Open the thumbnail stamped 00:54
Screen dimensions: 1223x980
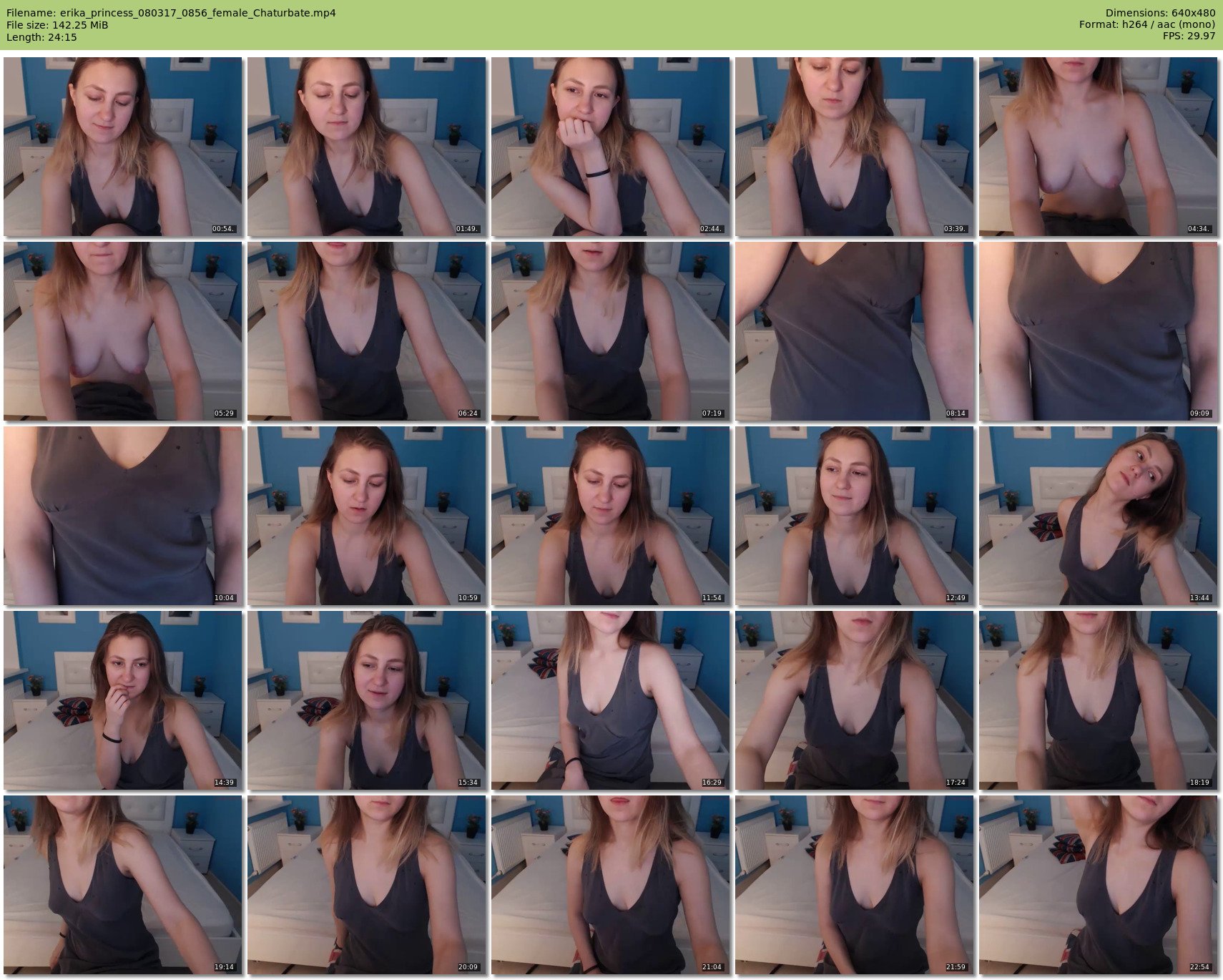pyautogui.click(x=123, y=147)
